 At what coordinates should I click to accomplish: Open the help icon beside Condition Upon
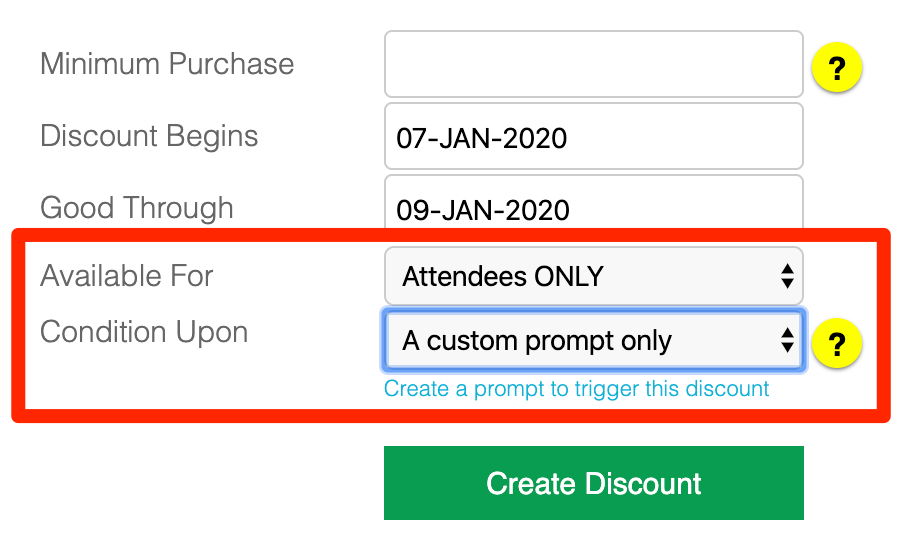coord(837,343)
